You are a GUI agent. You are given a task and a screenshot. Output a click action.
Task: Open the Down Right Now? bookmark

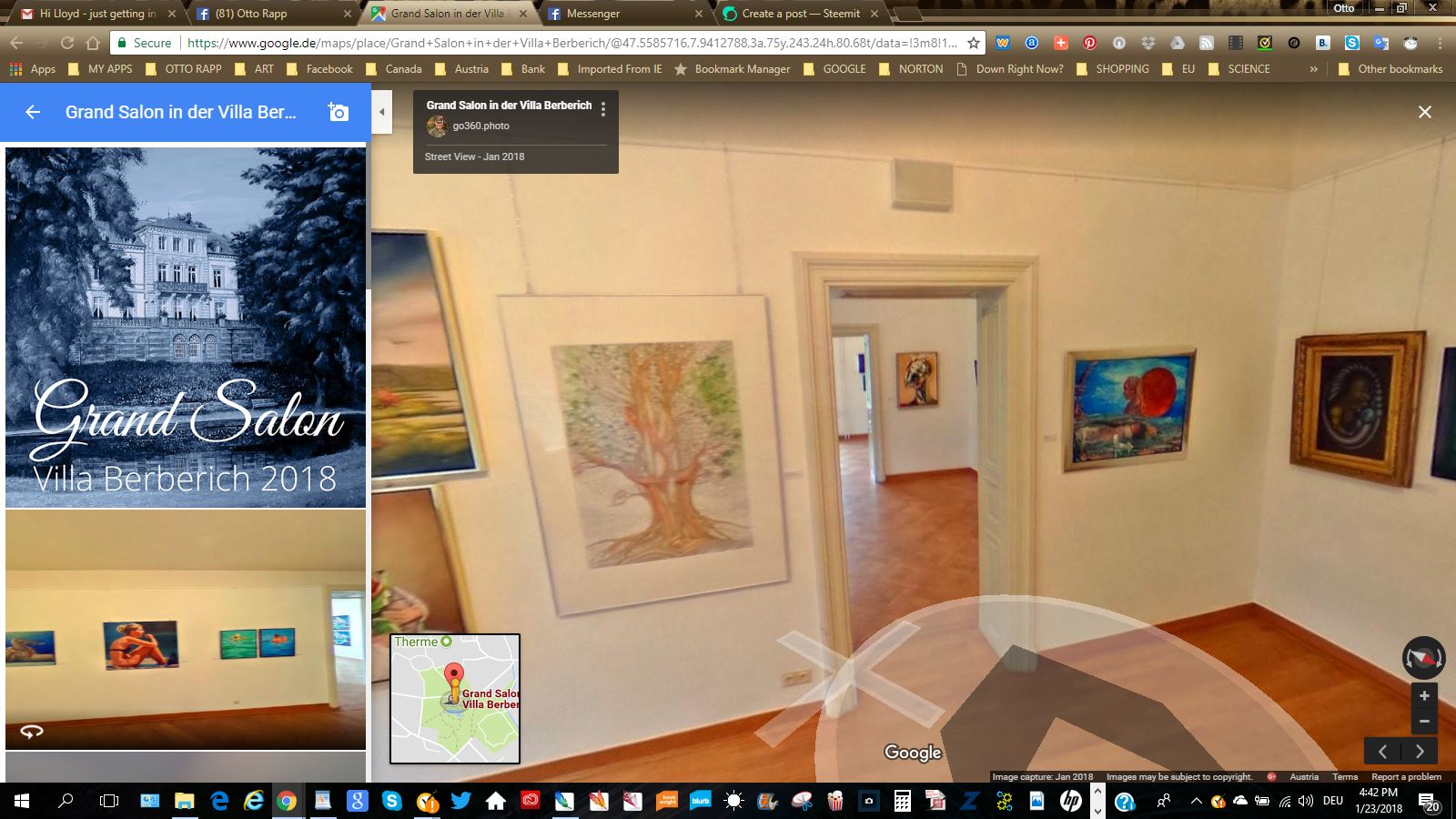click(1009, 69)
